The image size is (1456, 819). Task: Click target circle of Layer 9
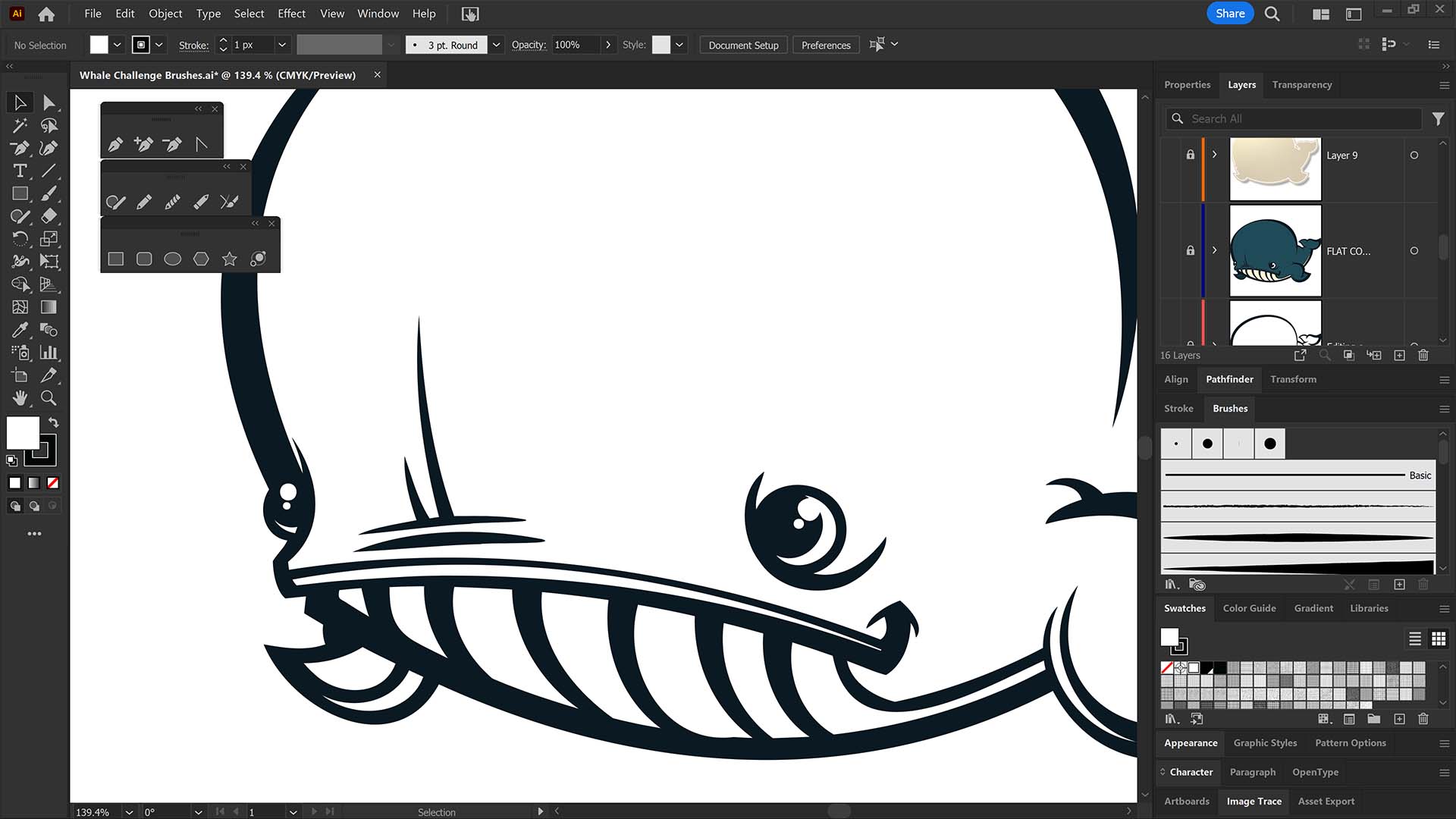coord(1414,155)
